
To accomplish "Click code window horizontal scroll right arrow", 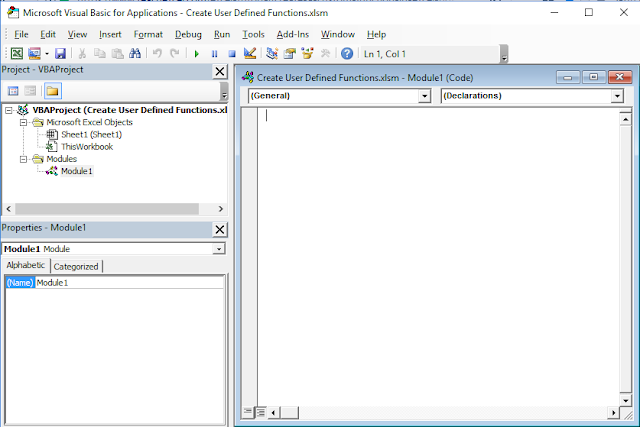I will click(x=613, y=413).
